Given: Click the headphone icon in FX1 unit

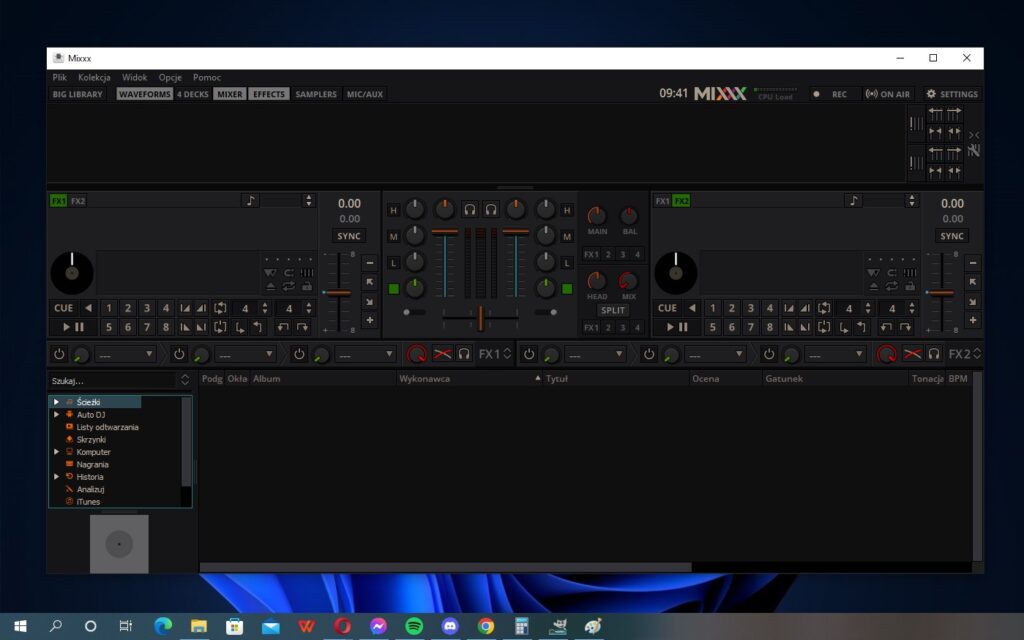Looking at the screenshot, I should (x=464, y=354).
